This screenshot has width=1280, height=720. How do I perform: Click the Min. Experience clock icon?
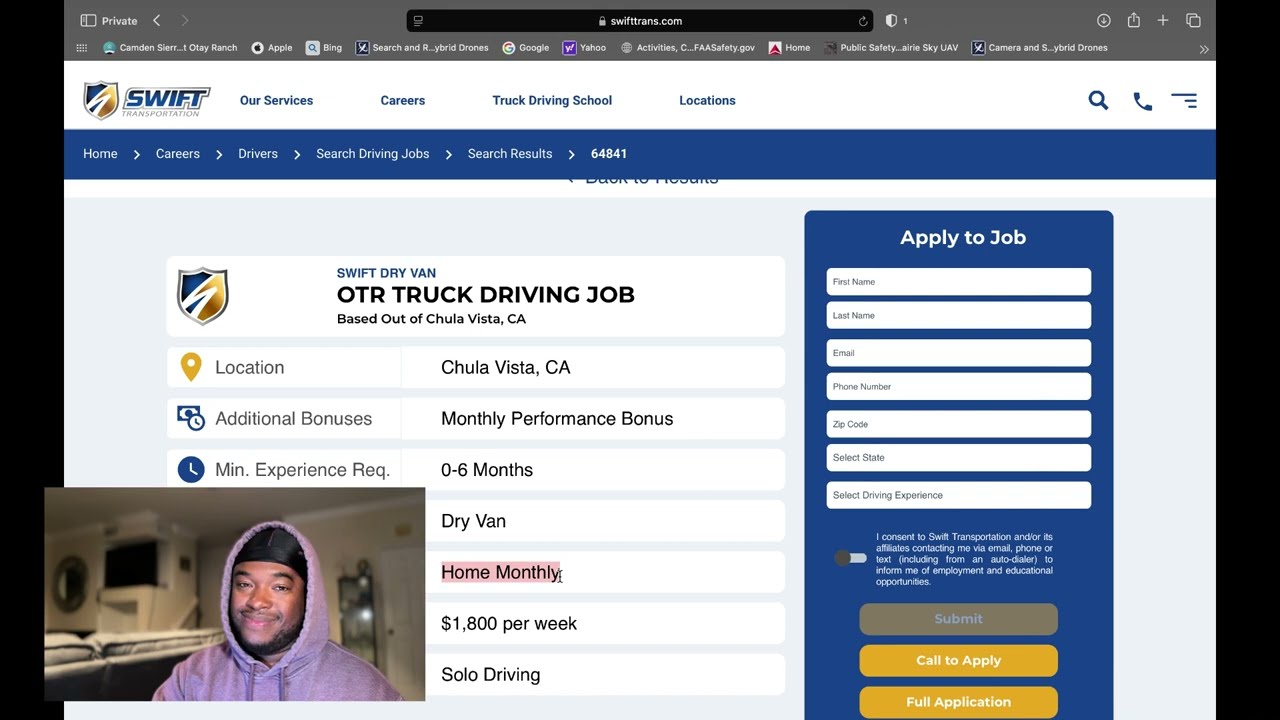point(191,470)
